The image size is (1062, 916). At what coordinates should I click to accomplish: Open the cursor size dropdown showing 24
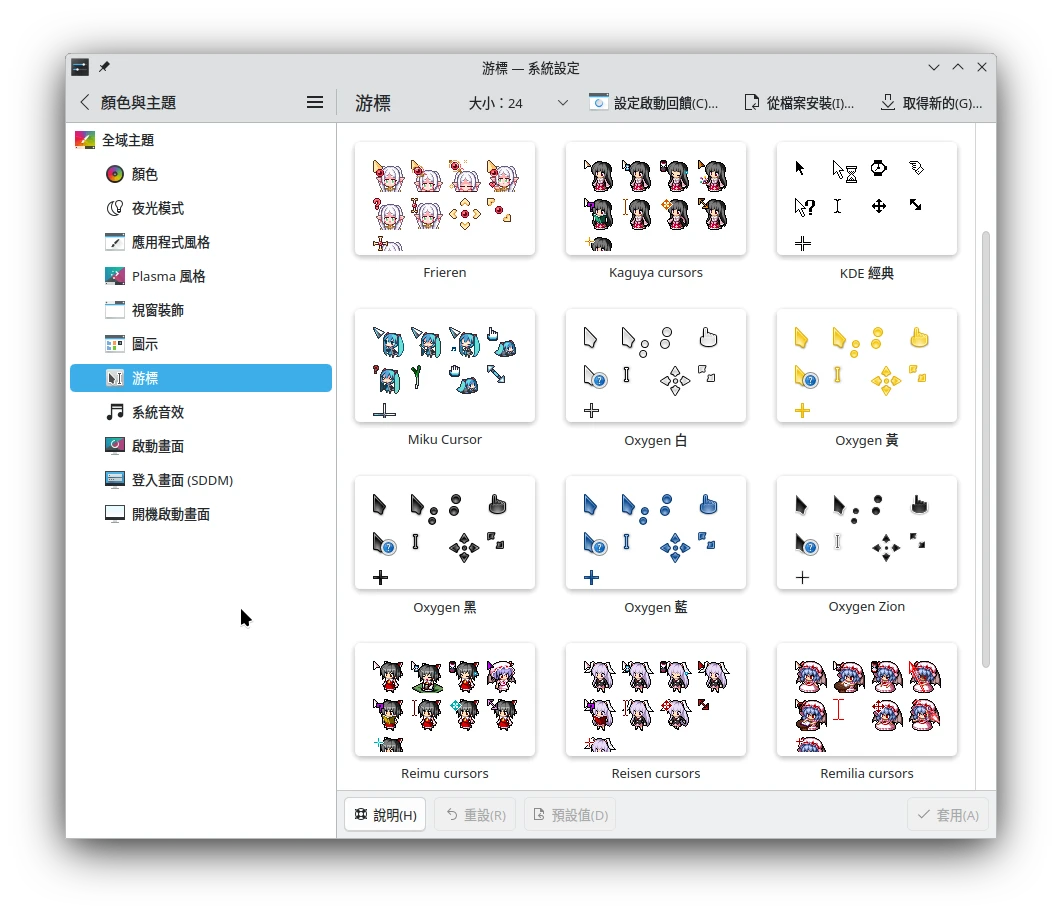[518, 103]
